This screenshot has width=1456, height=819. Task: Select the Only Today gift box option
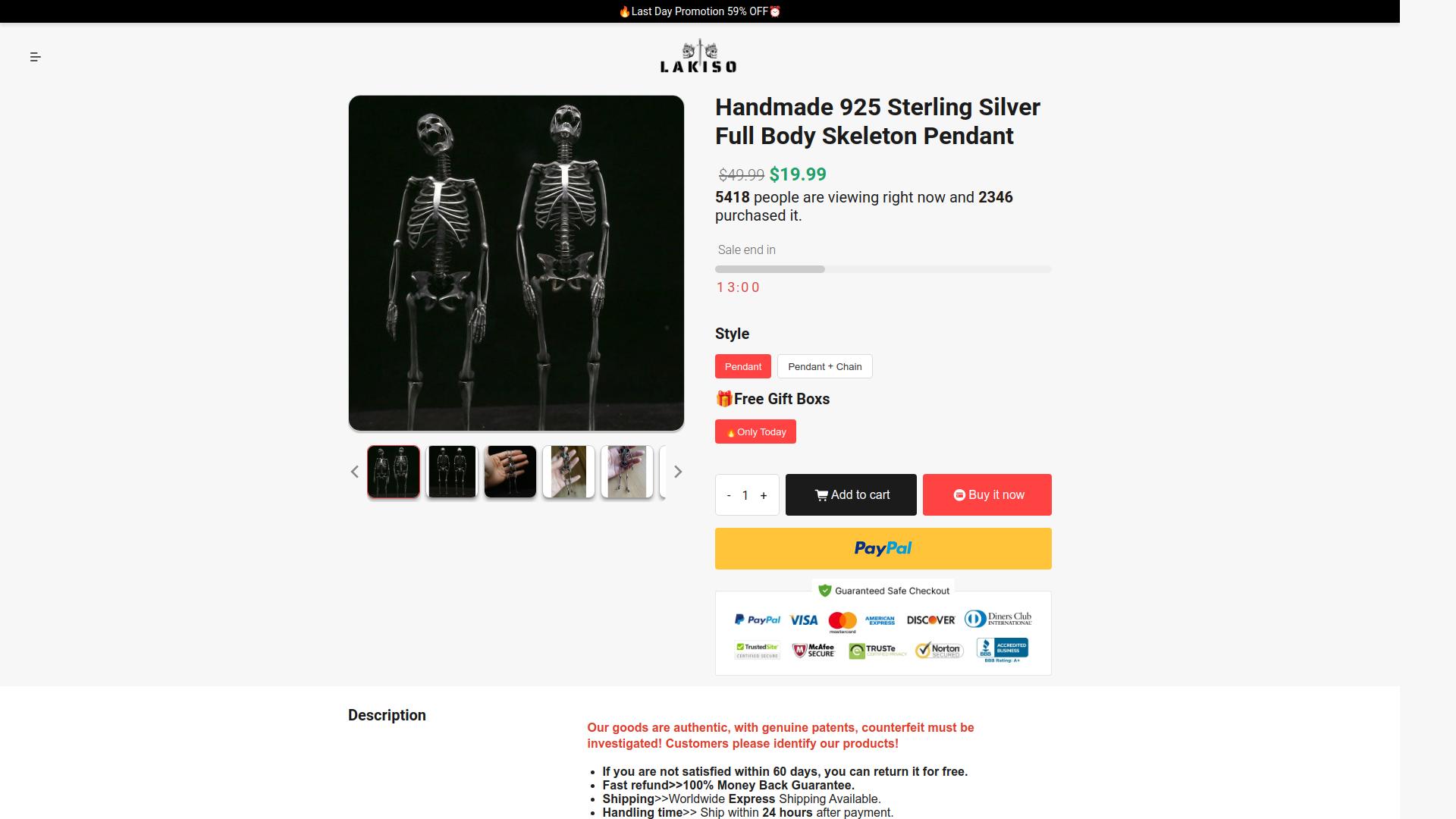click(755, 431)
